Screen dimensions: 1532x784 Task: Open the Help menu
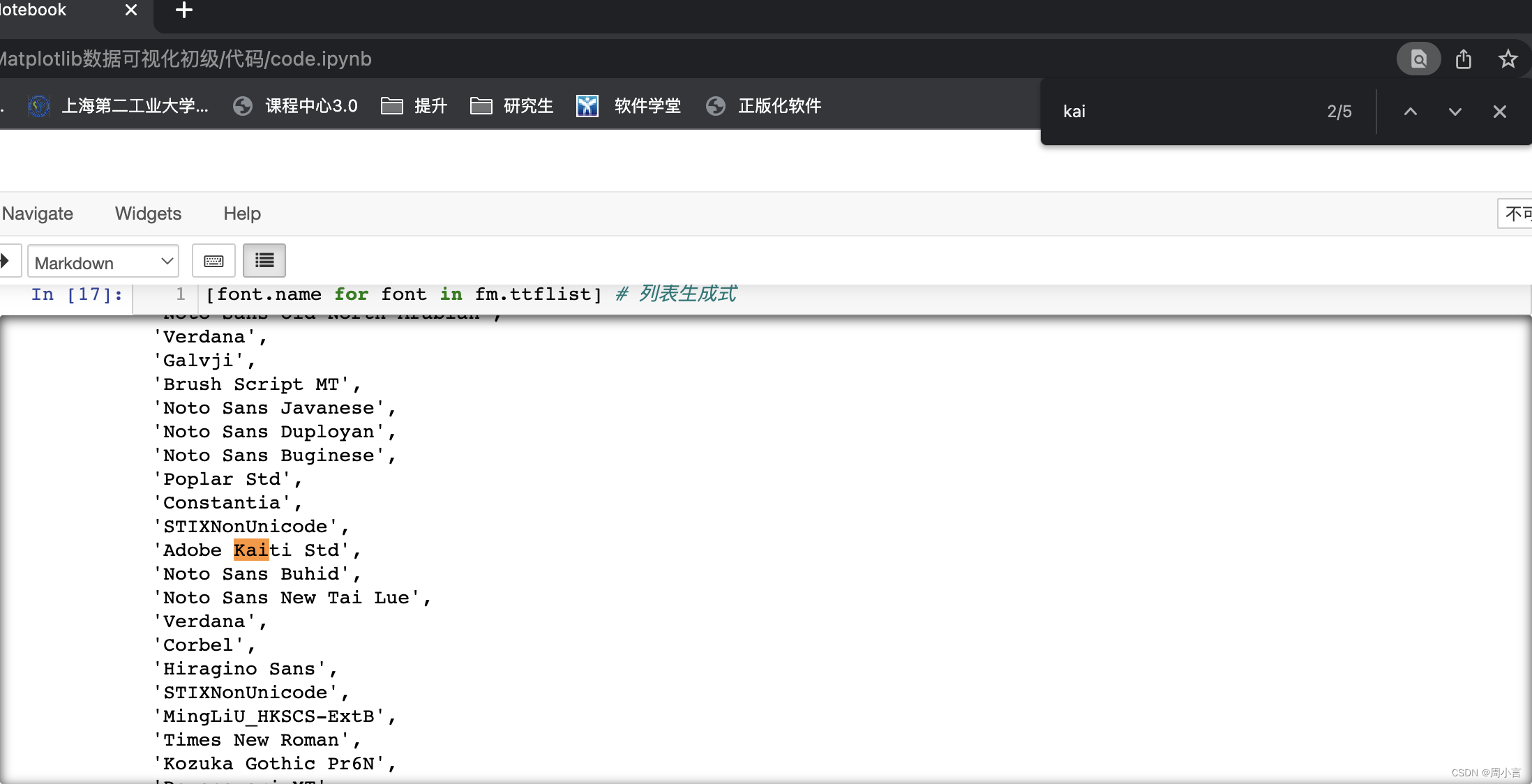point(242,213)
